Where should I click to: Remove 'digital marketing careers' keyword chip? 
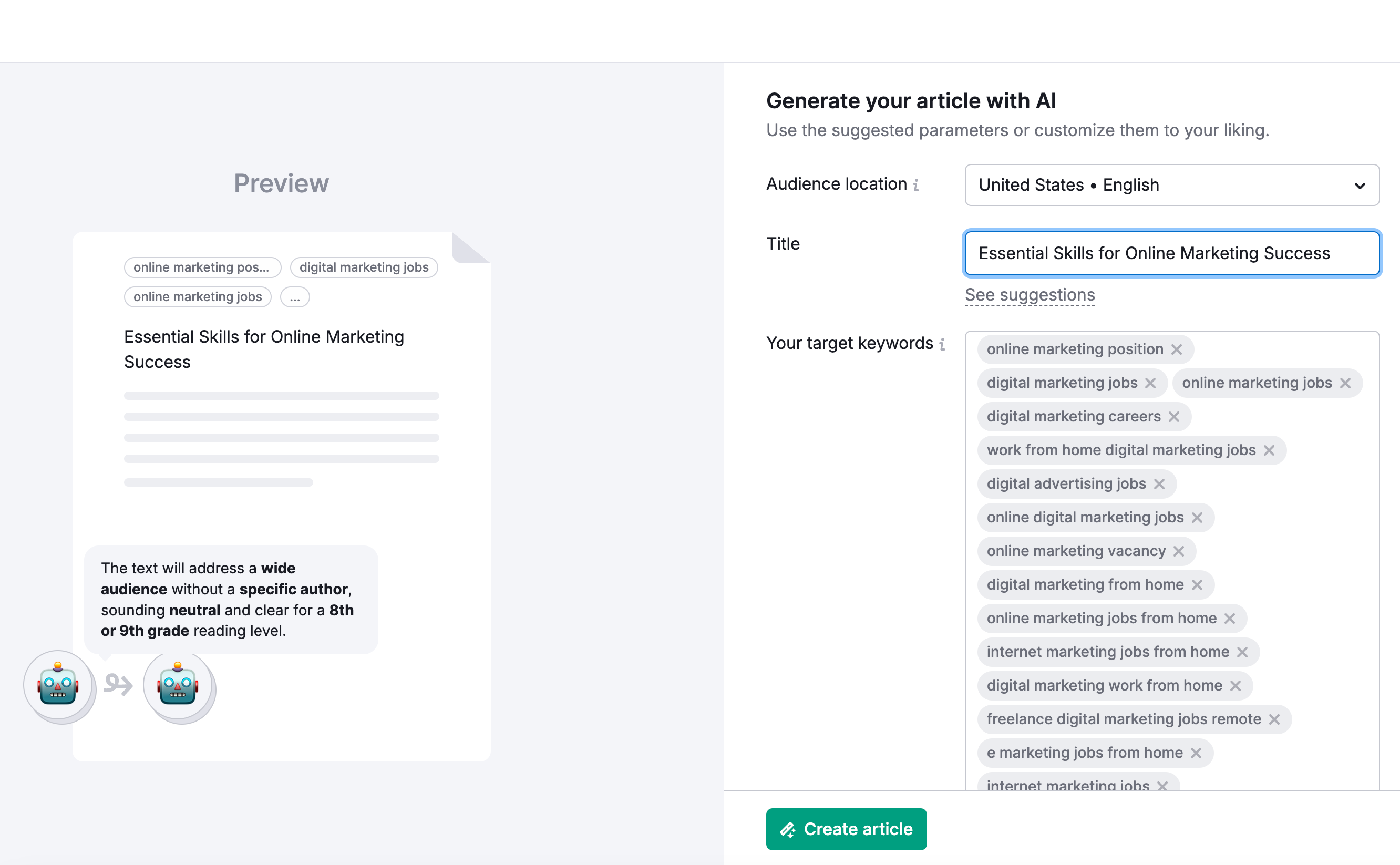click(1173, 417)
